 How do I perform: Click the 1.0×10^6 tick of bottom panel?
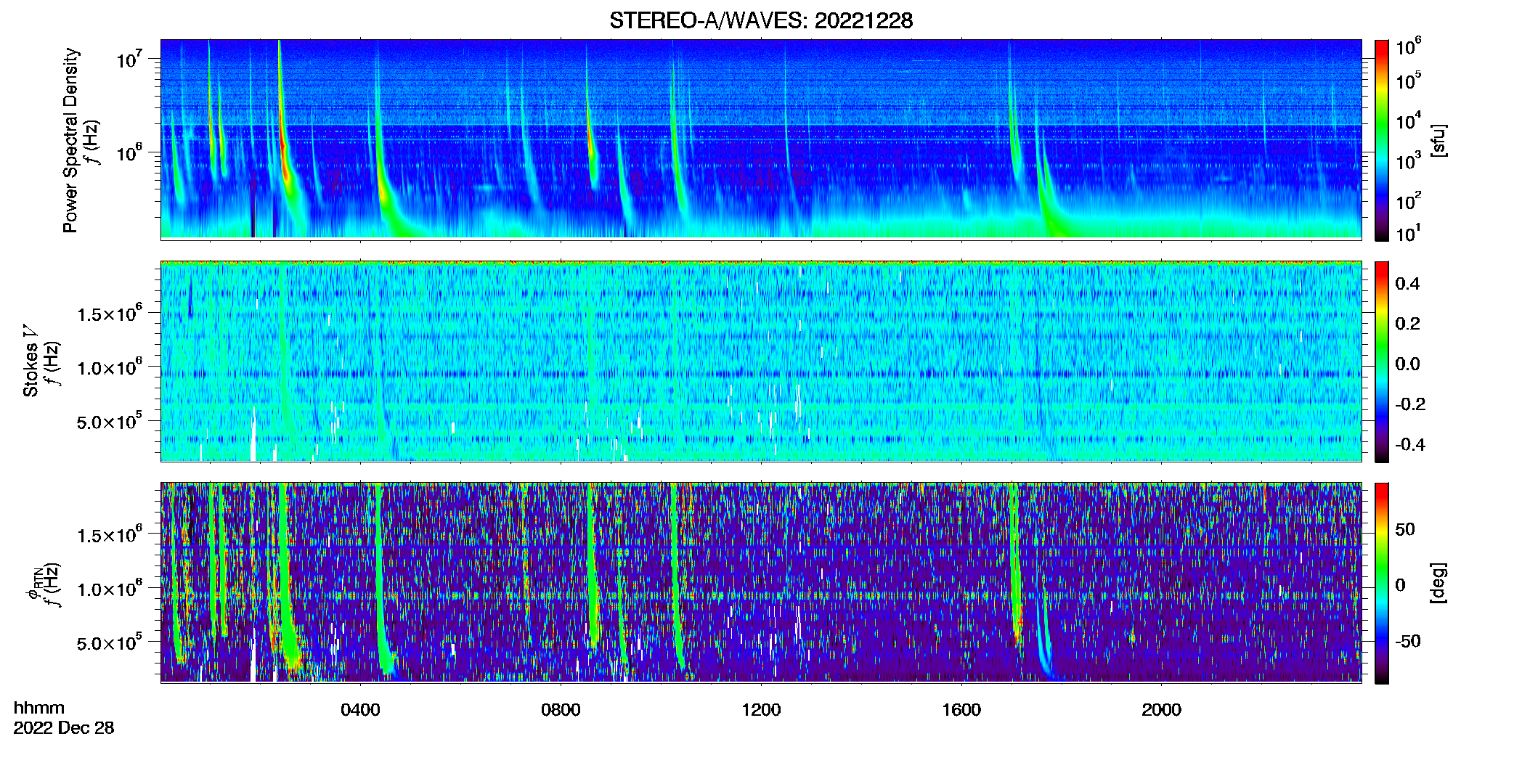coord(110,588)
